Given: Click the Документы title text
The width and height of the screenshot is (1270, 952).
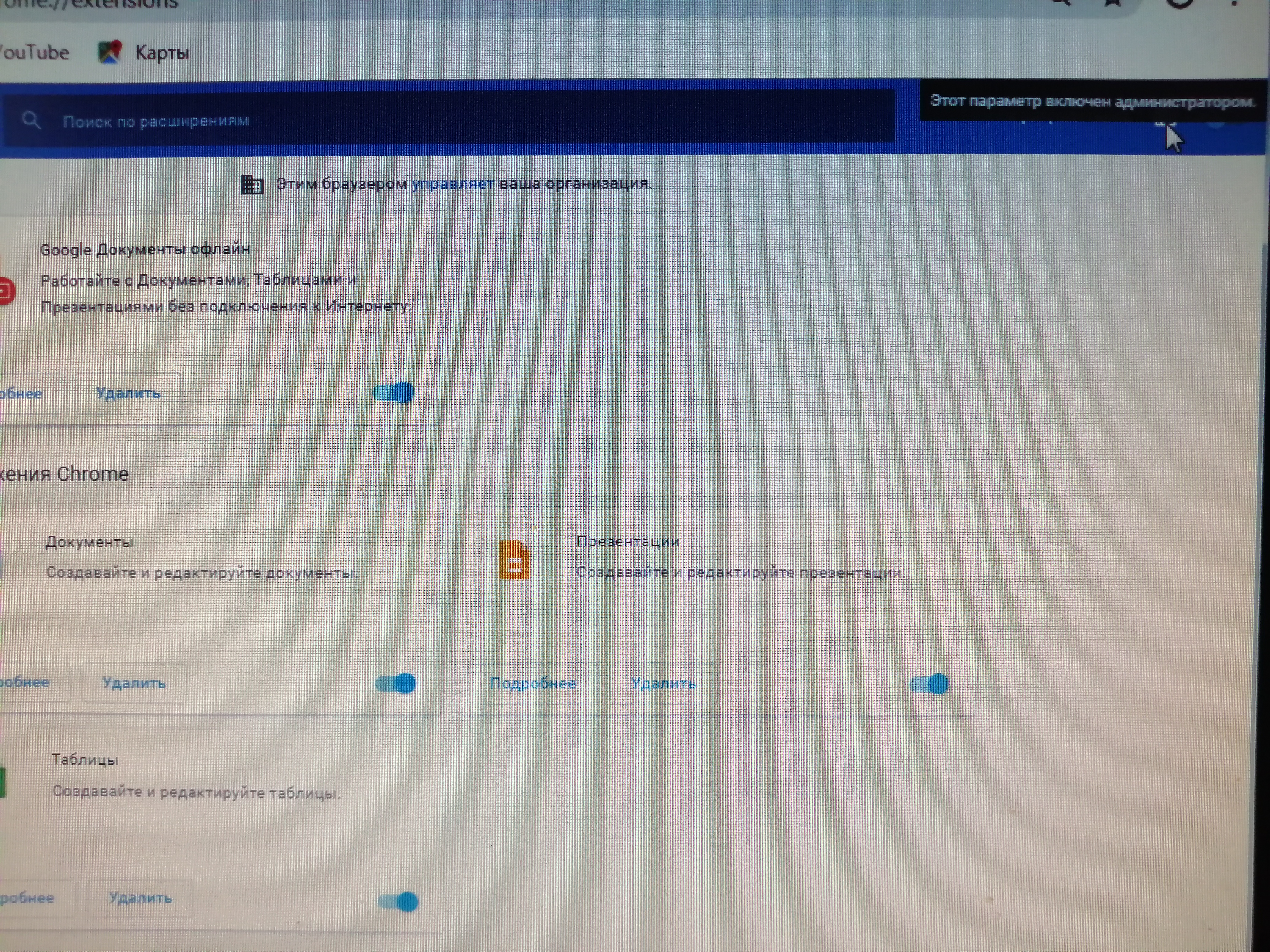Looking at the screenshot, I should coord(89,542).
